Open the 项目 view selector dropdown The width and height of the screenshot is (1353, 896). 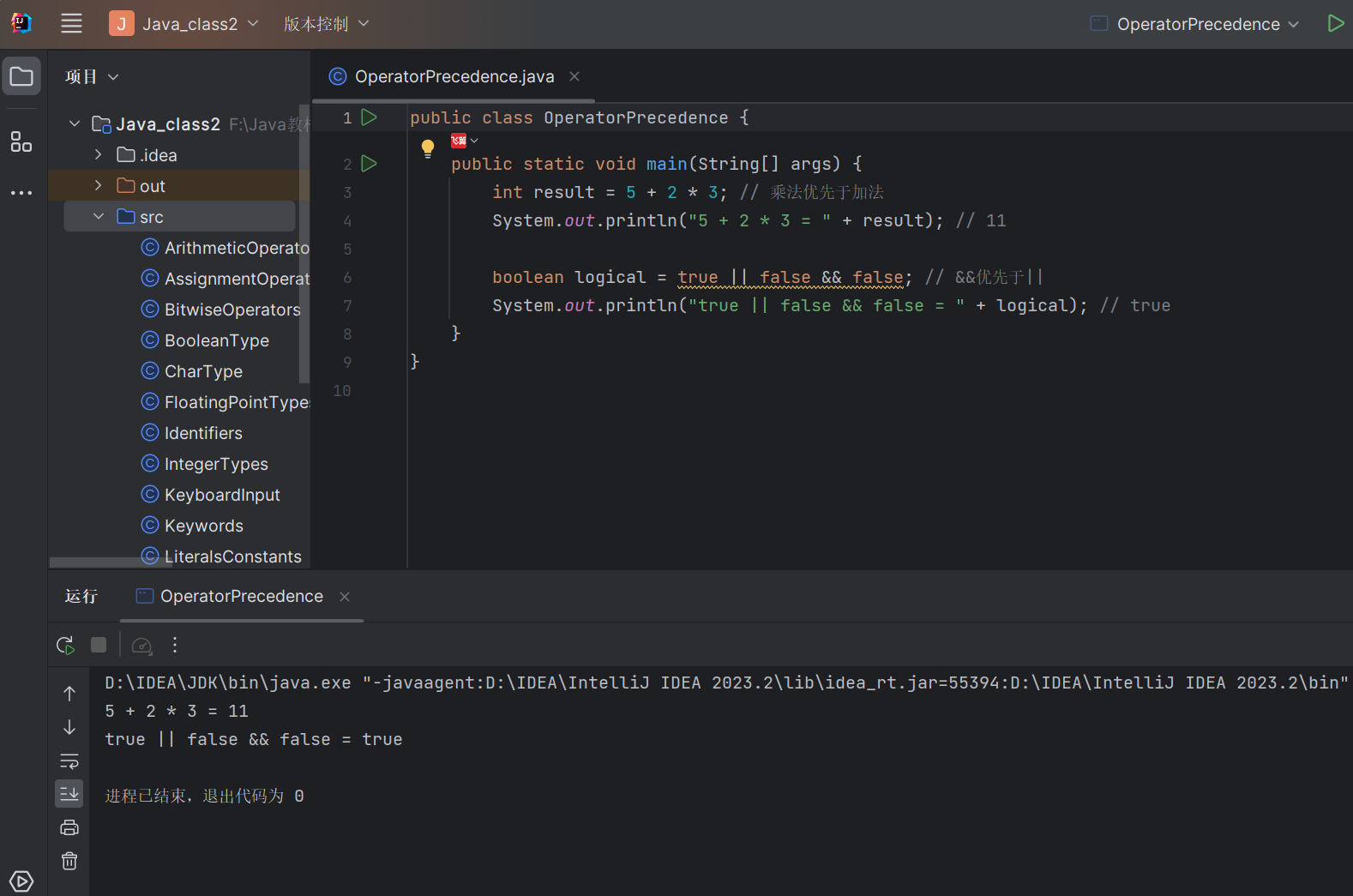92,77
